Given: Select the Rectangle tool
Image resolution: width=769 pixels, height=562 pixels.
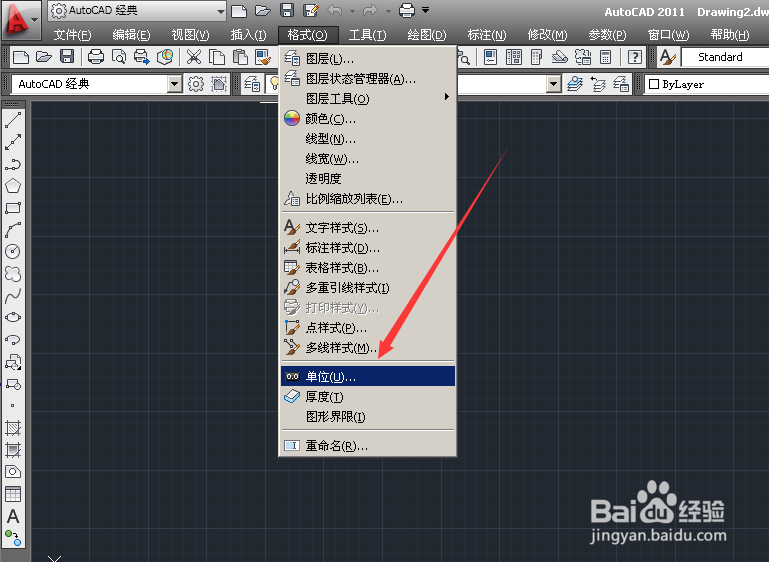Looking at the screenshot, I should tap(13, 208).
